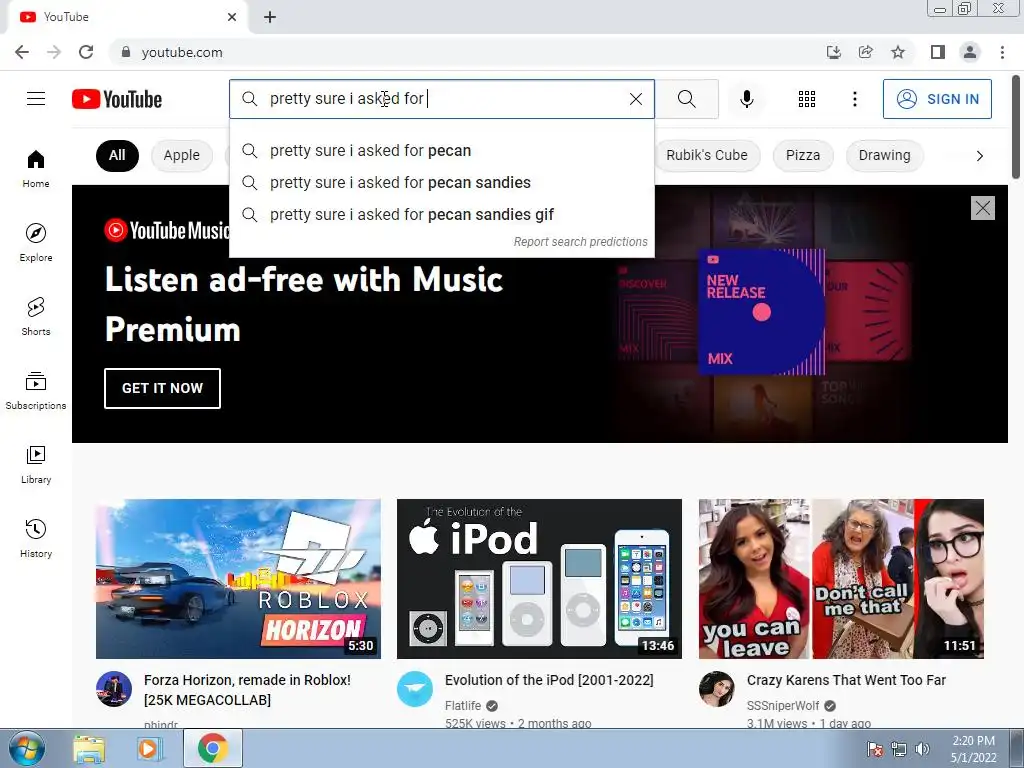
Task: Select the Apple filter chip
Action: (182, 155)
